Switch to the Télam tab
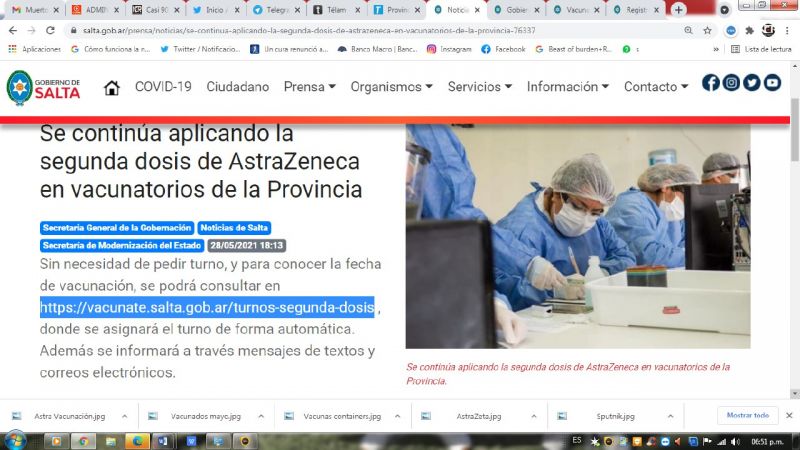 coord(334,10)
